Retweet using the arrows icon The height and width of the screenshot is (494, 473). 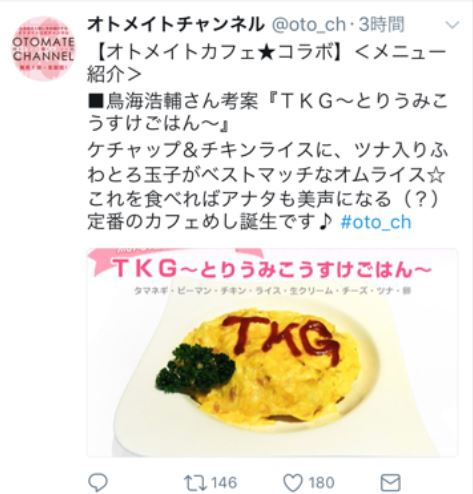pos(194,482)
